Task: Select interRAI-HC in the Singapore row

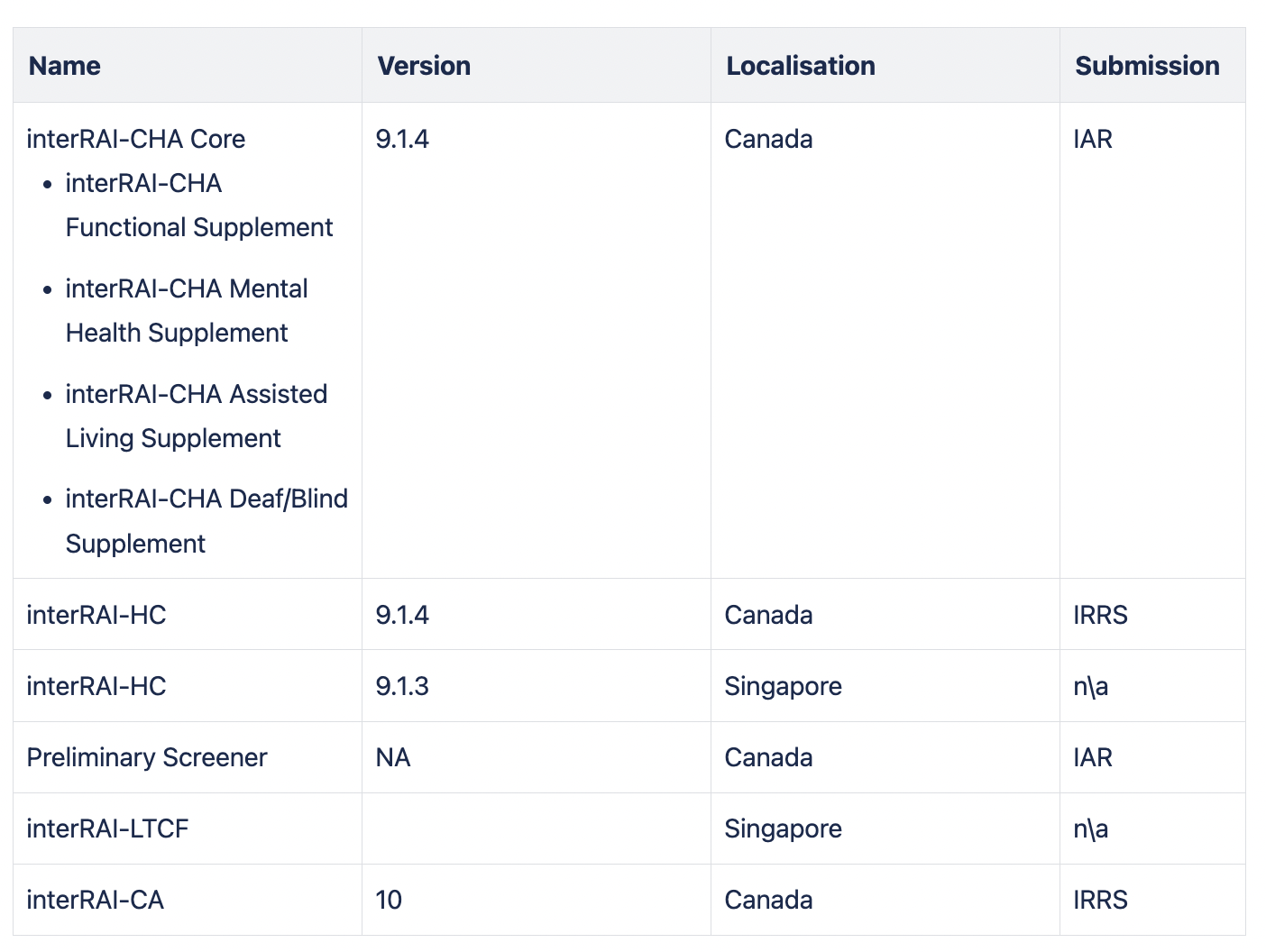Action: 96,686
